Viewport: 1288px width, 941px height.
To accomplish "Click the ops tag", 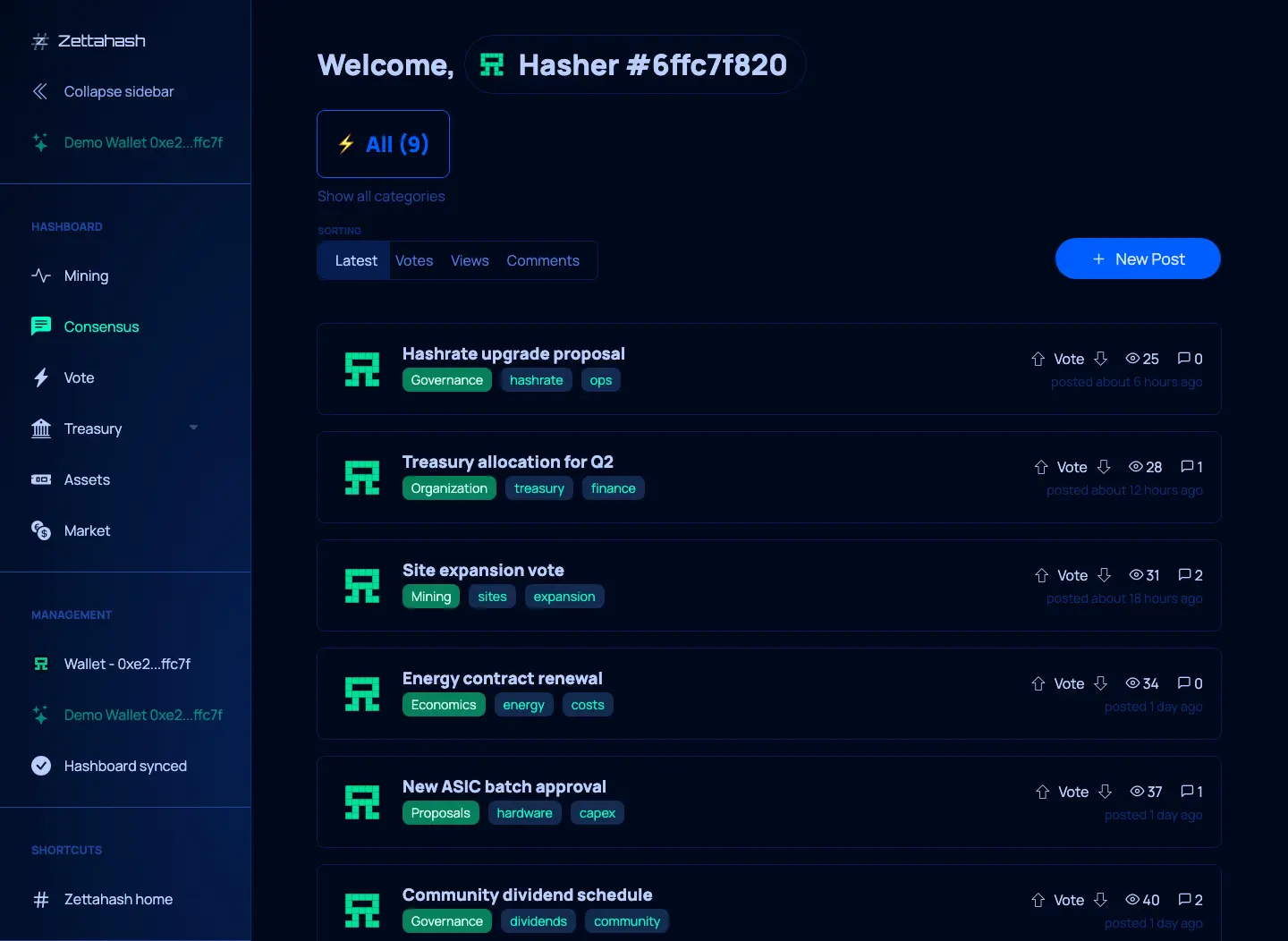I will tap(601, 380).
